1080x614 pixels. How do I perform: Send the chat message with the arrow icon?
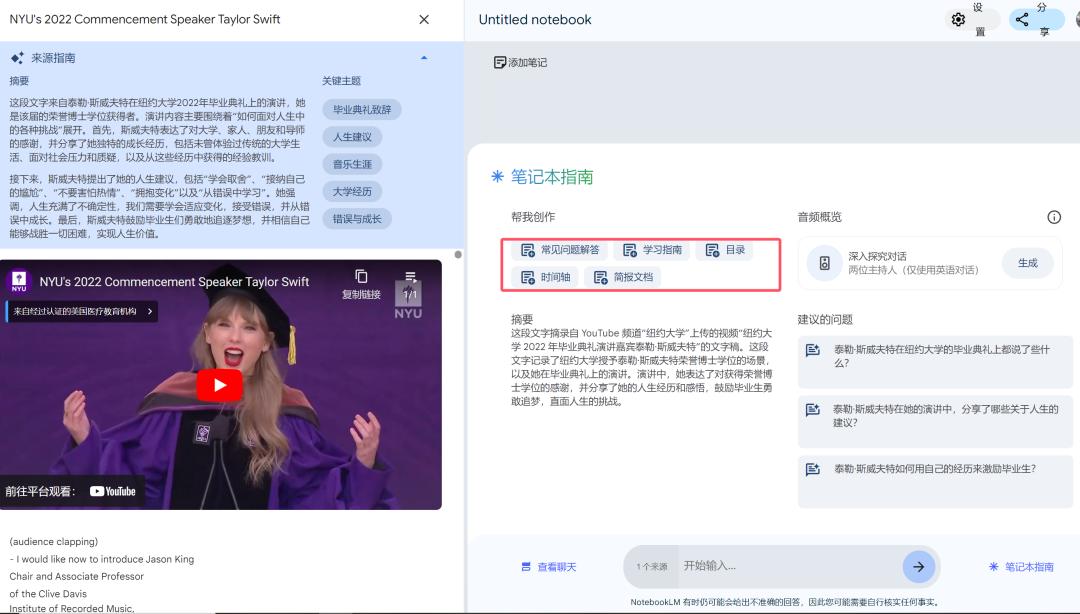tap(918, 566)
